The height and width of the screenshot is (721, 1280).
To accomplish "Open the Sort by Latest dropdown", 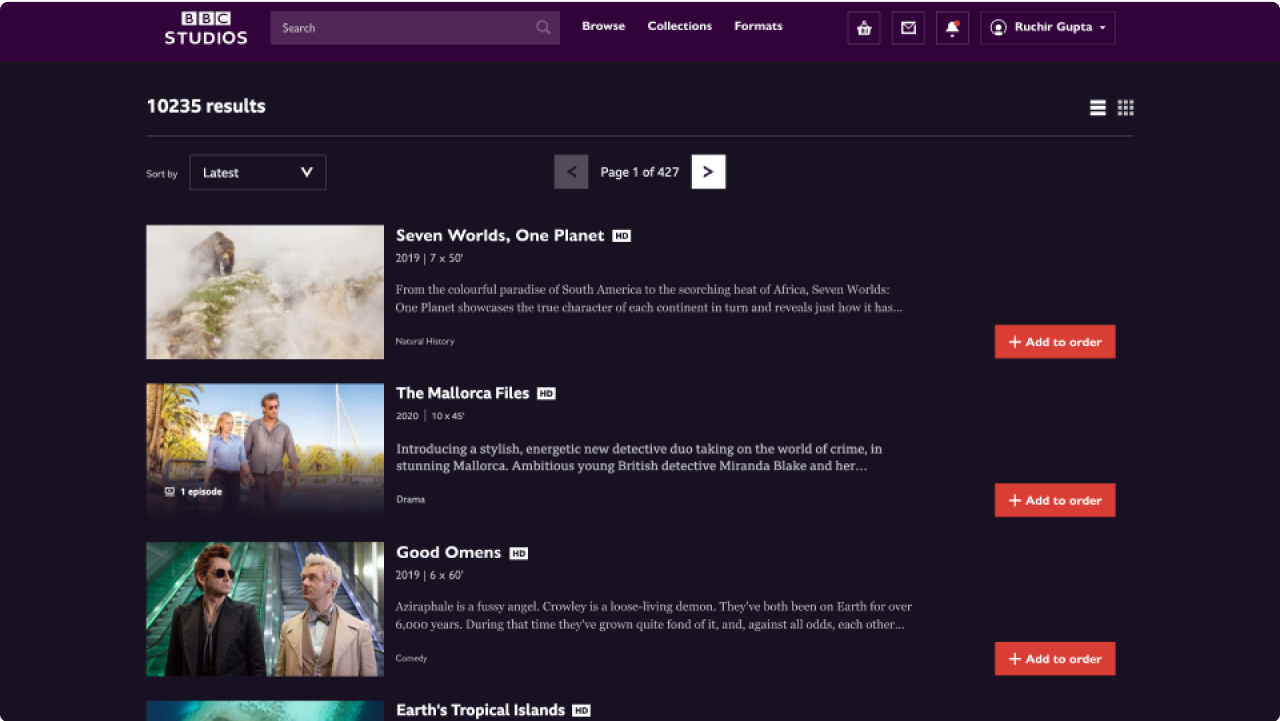I will point(257,172).
